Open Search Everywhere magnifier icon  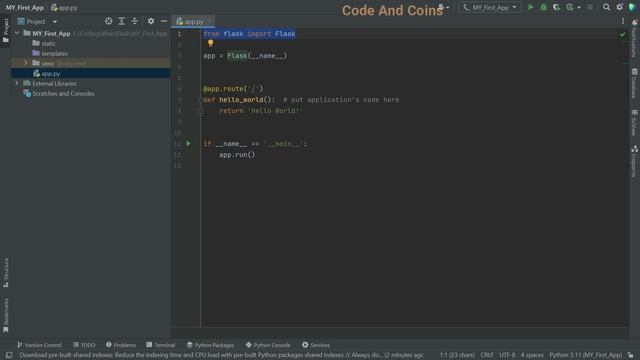[x=607, y=7]
